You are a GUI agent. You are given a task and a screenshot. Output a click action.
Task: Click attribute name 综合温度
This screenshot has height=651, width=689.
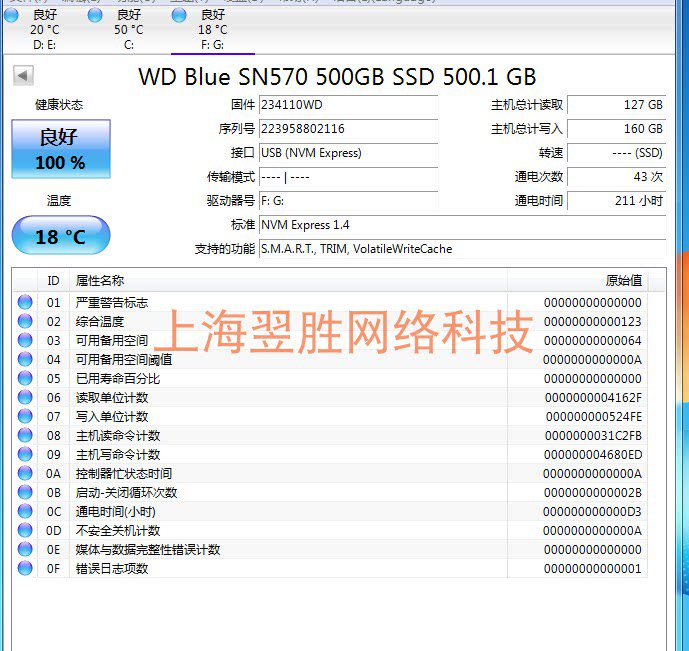(100, 321)
